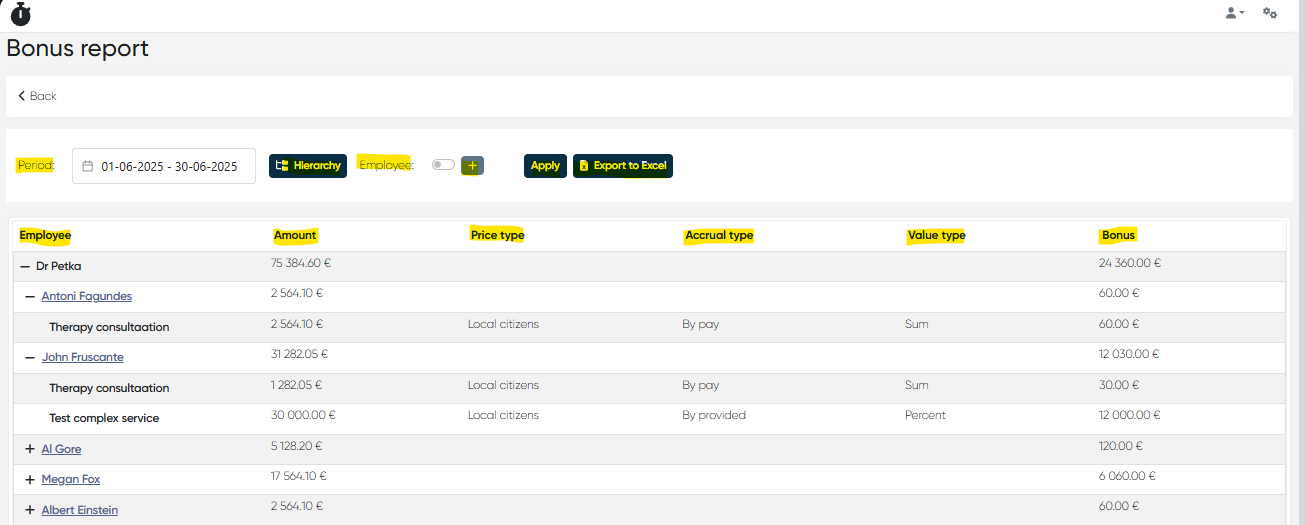The width and height of the screenshot is (1305, 525).
Task: Collapse the Antoni Fagundes row
Action: click(x=31, y=297)
